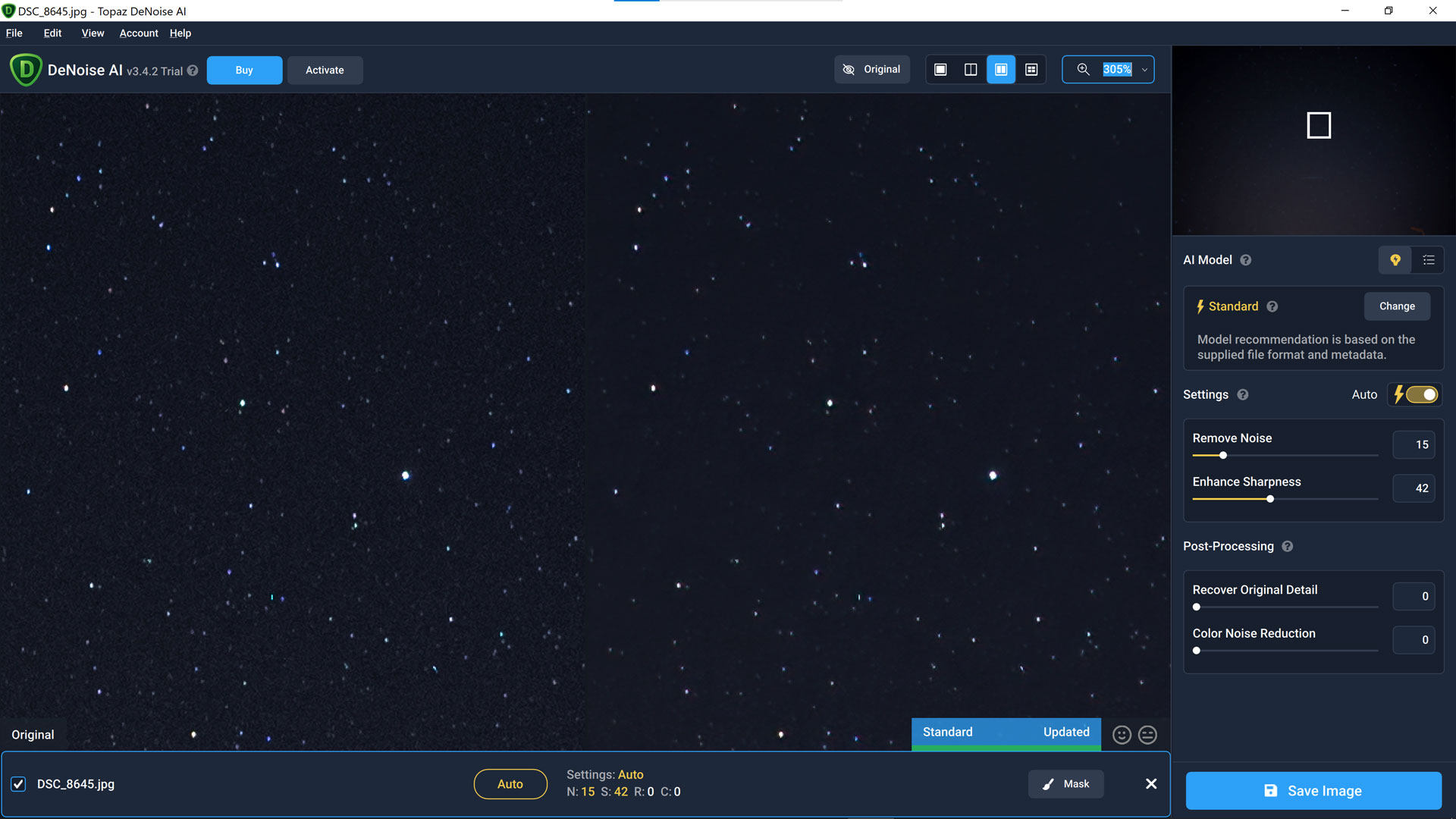The height and width of the screenshot is (819, 1456).
Task: Toggle the Auto settings switch
Action: [1421, 394]
